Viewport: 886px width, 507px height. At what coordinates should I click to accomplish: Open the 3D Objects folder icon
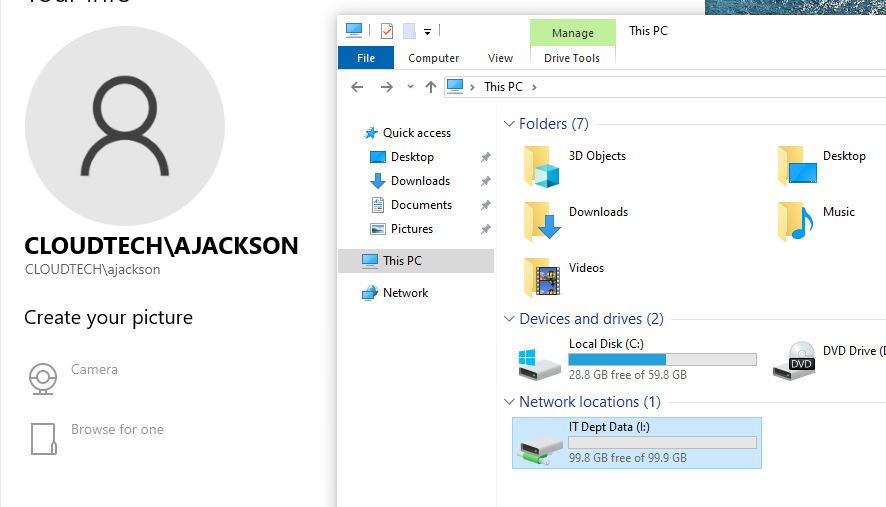(543, 166)
